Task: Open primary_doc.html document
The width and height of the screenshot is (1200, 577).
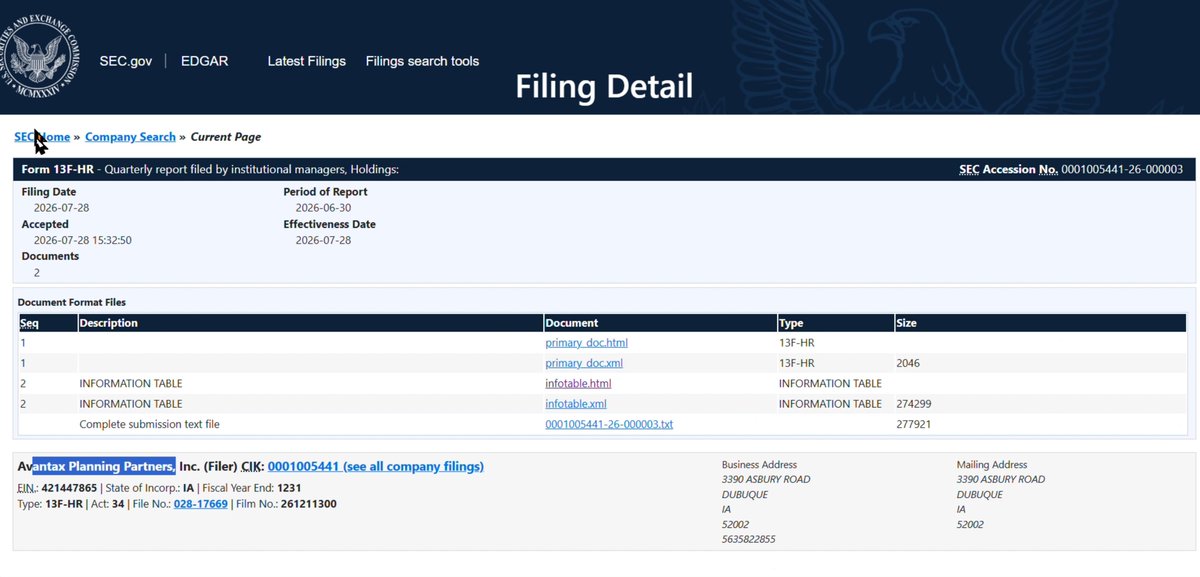Action: point(586,343)
